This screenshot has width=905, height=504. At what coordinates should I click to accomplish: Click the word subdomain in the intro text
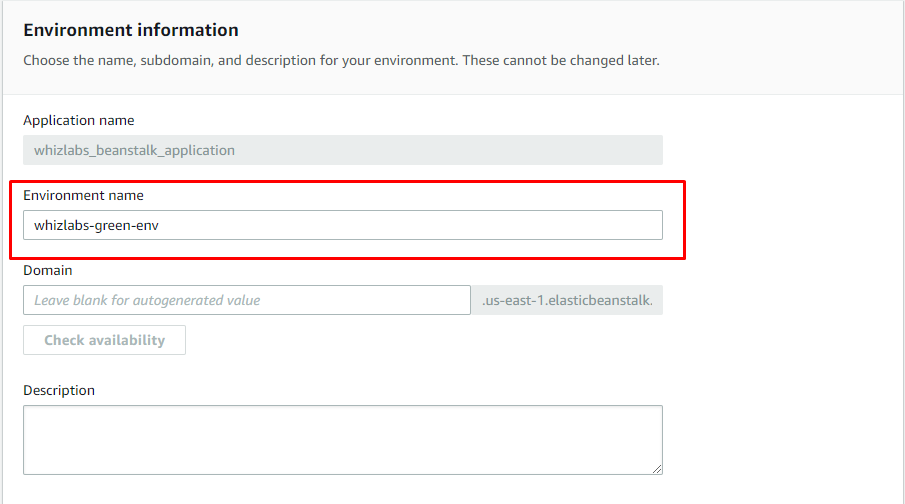point(177,61)
